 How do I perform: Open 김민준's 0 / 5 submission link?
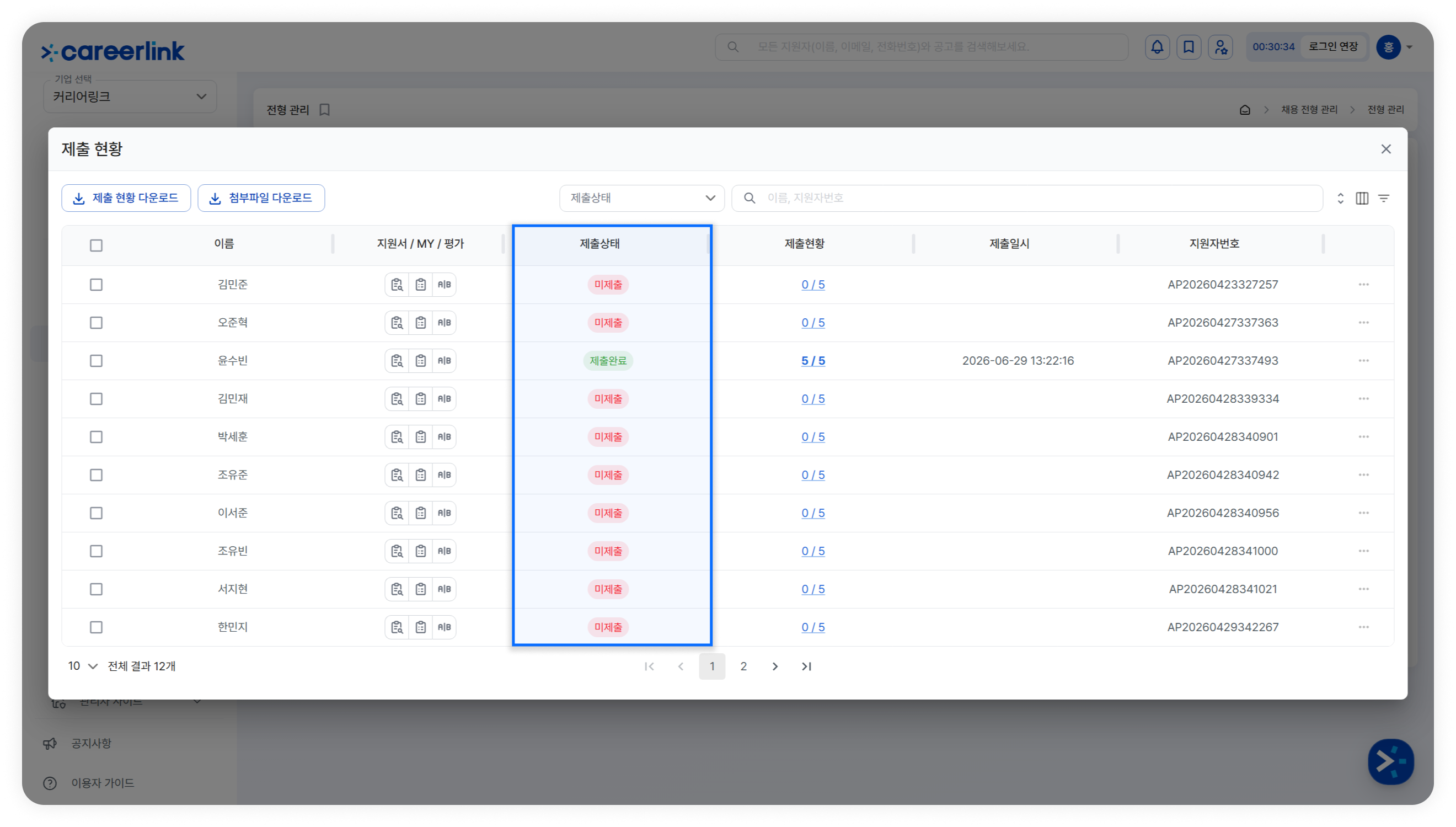[813, 285]
